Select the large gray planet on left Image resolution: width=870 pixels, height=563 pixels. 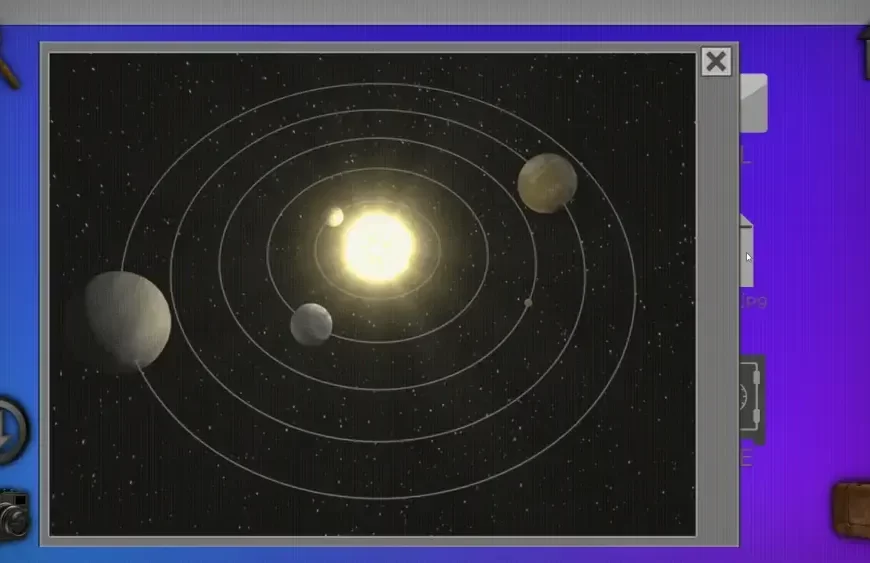click(x=127, y=320)
